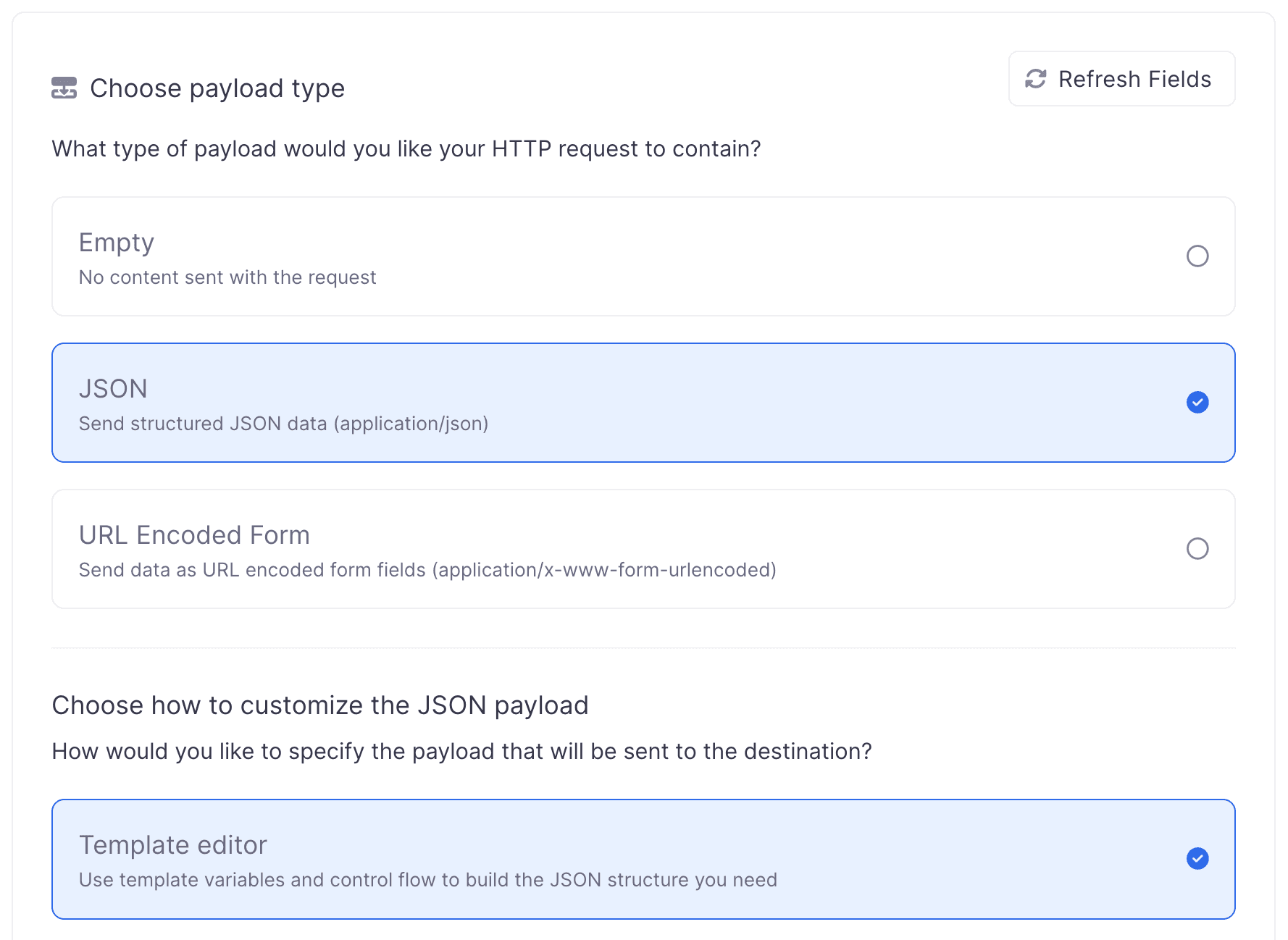This screenshot has height=940, width=1288.
Task: Click the Empty option title text
Action: 116,242
